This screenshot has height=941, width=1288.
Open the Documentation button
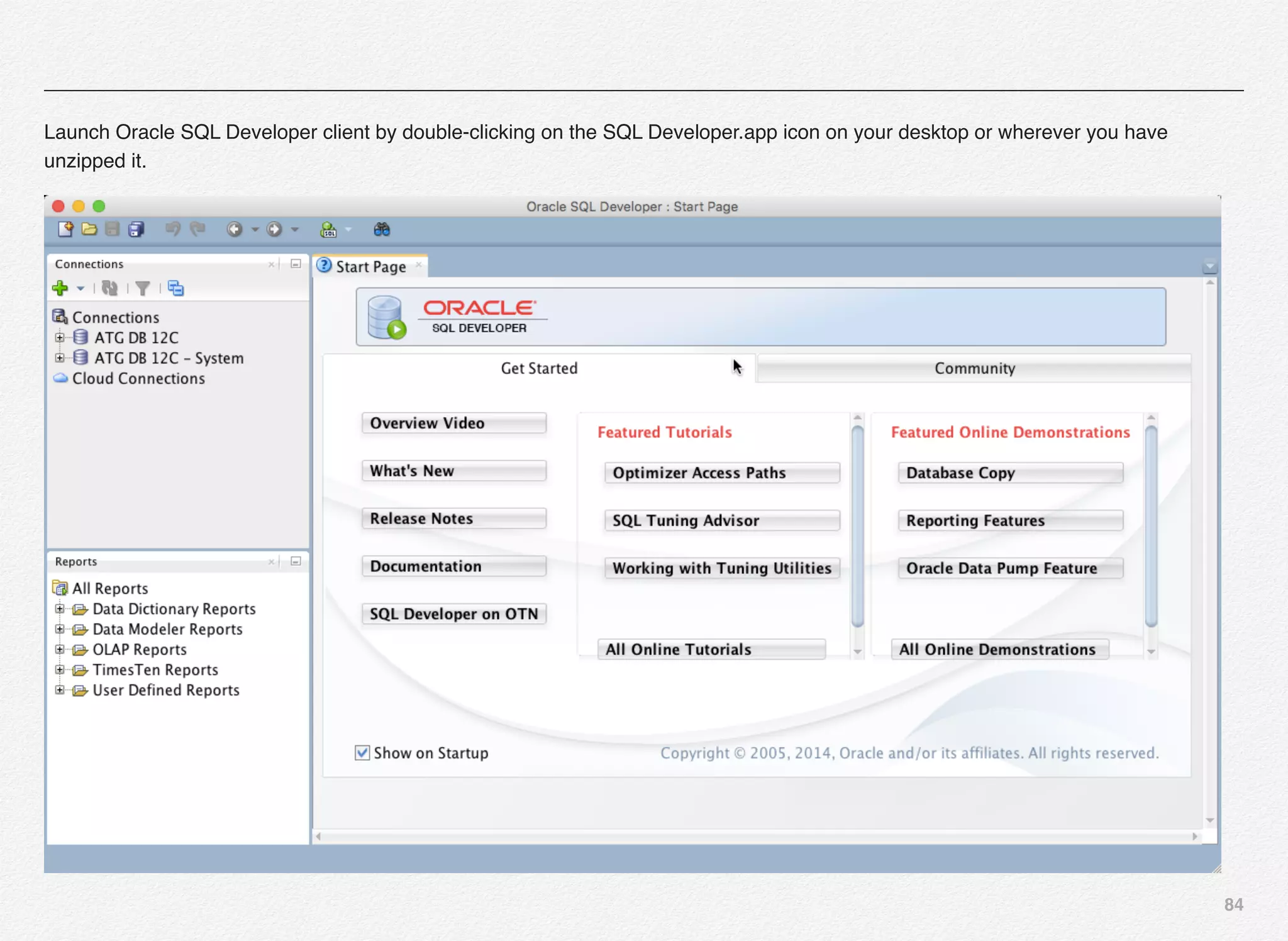point(453,566)
